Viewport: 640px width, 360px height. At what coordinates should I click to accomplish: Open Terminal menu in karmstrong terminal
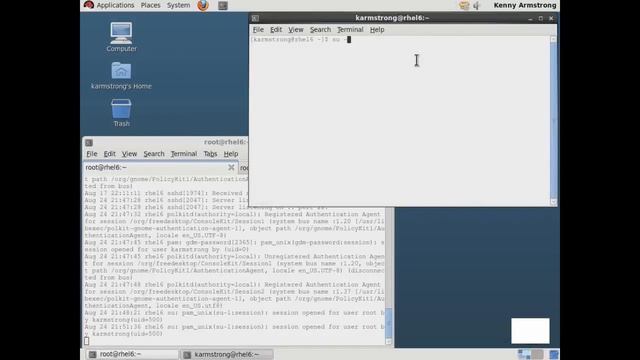pyautogui.click(x=350, y=29)
